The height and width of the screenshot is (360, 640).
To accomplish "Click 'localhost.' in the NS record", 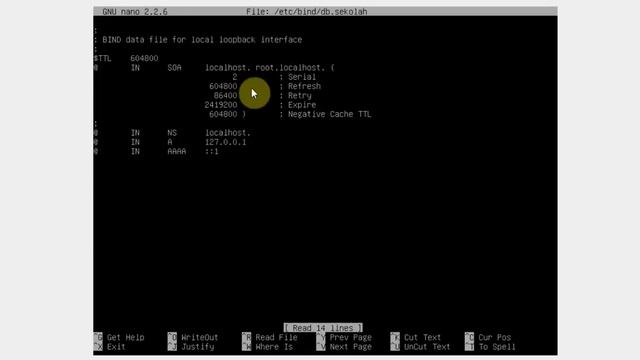I will tap(228, 133).
